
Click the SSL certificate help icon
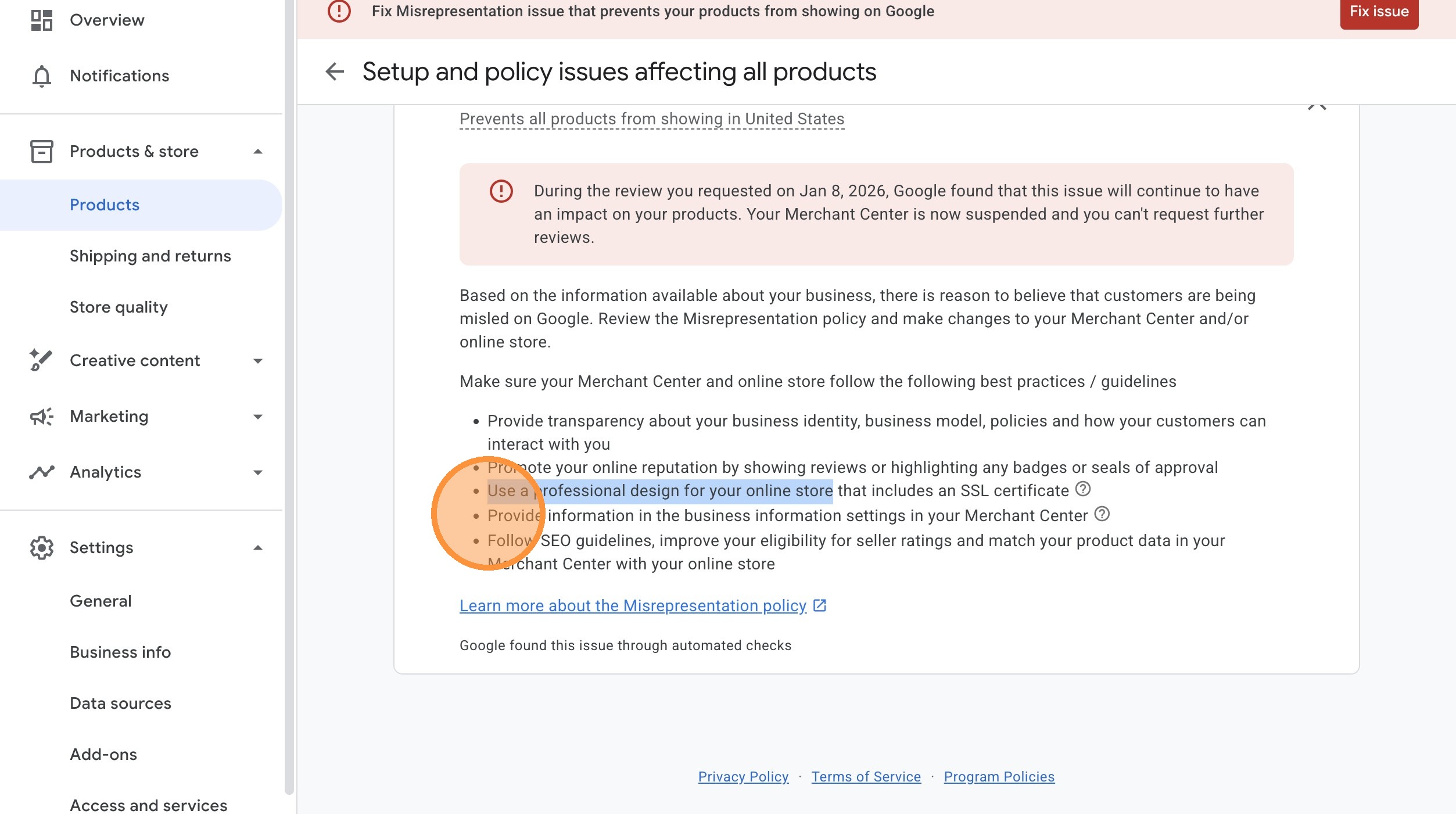(x=1082, y=489)
